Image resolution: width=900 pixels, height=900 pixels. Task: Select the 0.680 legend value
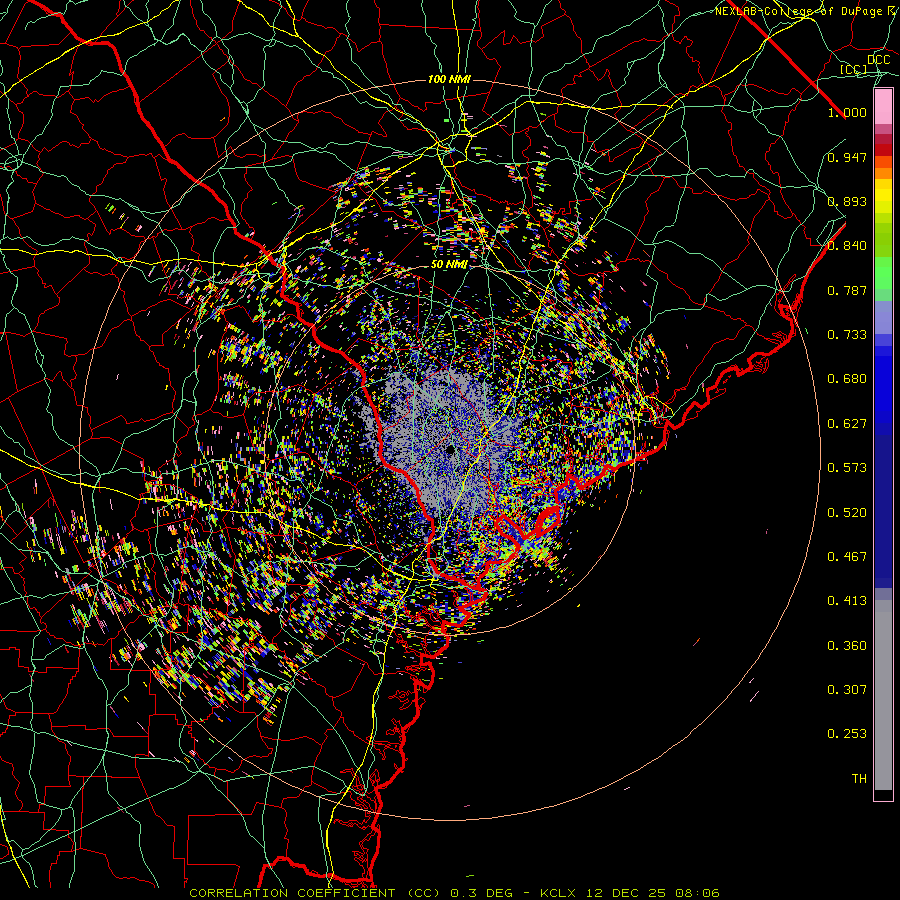point(847,379)
